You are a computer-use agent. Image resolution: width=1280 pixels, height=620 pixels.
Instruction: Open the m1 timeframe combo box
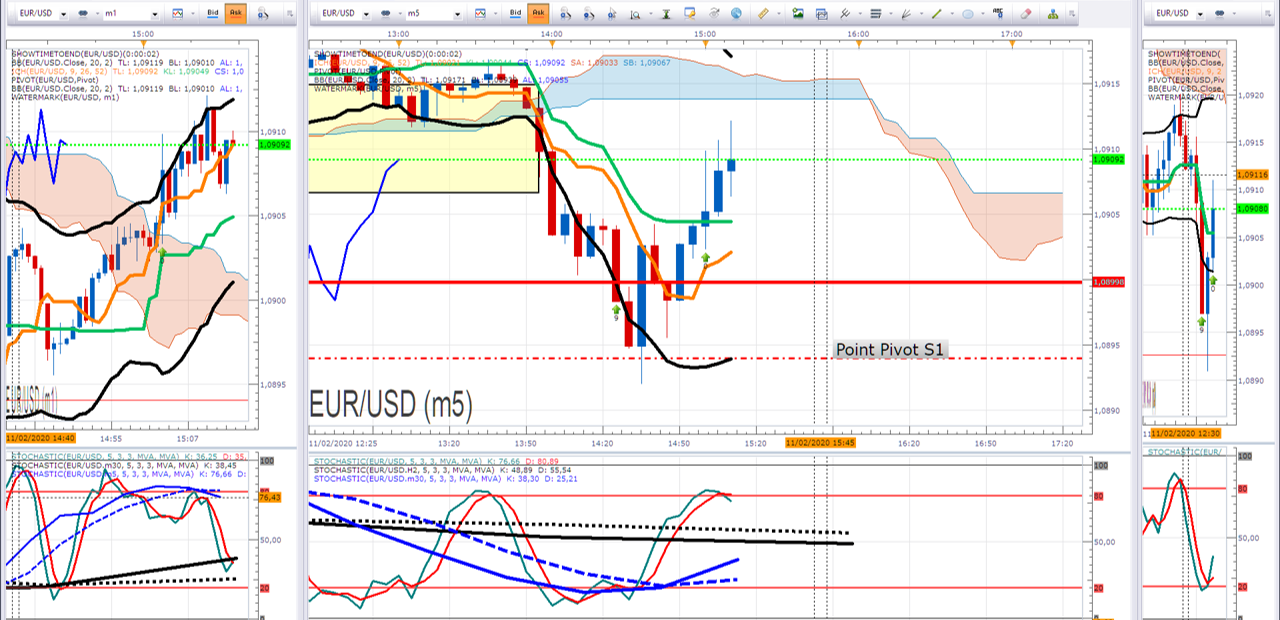tap(132, 14)
